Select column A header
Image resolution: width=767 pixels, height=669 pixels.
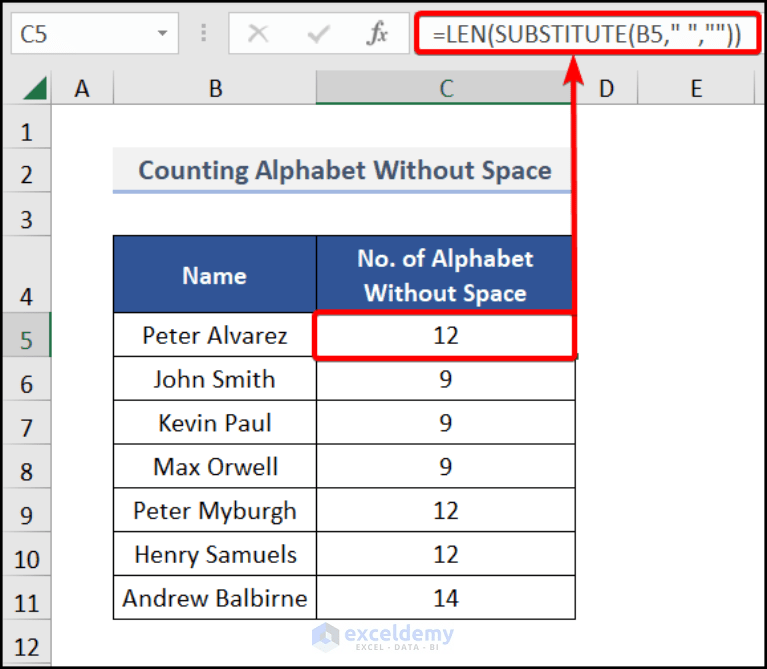pyautogui.click(x=82, y=89)
